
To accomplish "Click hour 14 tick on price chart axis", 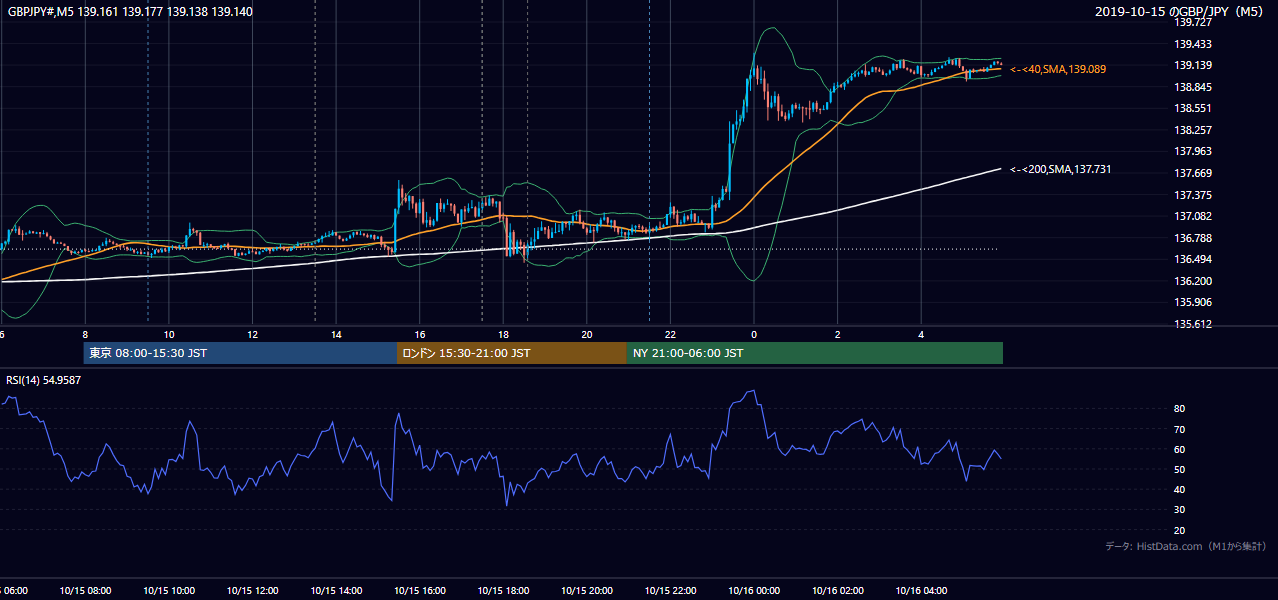I will (336, 335).
